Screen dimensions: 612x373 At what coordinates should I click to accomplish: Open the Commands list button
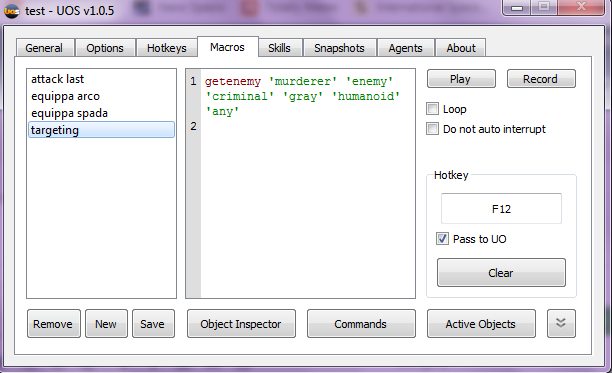tap(361, 323)
